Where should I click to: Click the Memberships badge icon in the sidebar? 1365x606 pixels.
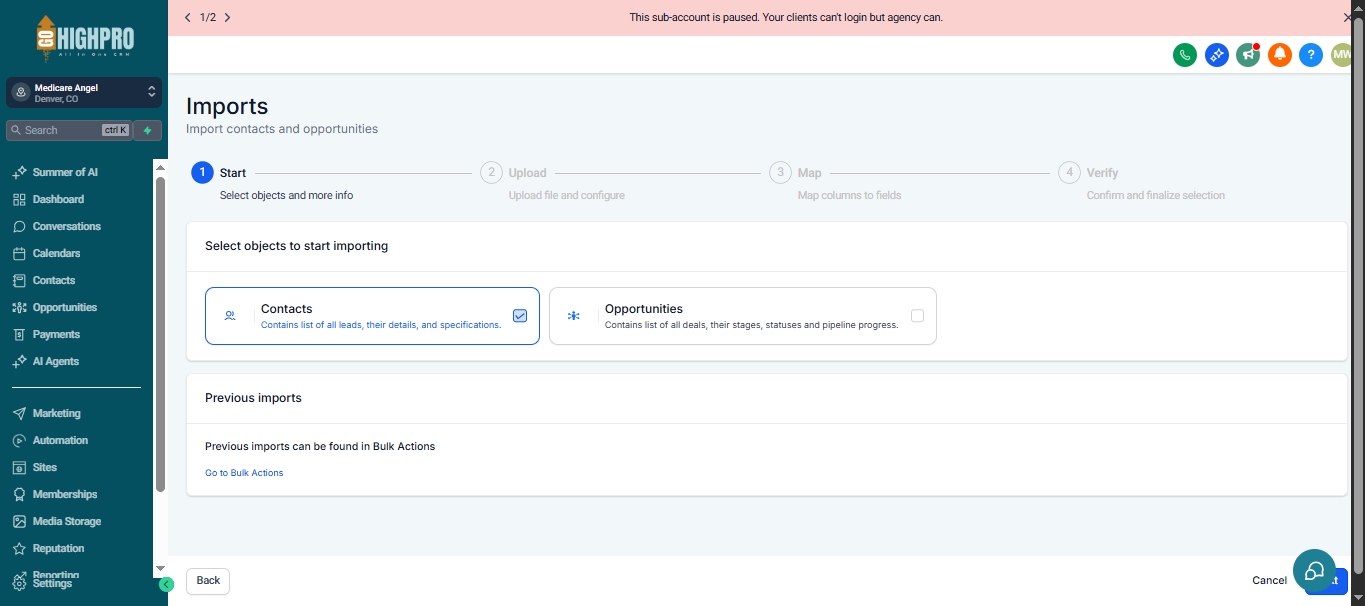click(x=19, y=494)
